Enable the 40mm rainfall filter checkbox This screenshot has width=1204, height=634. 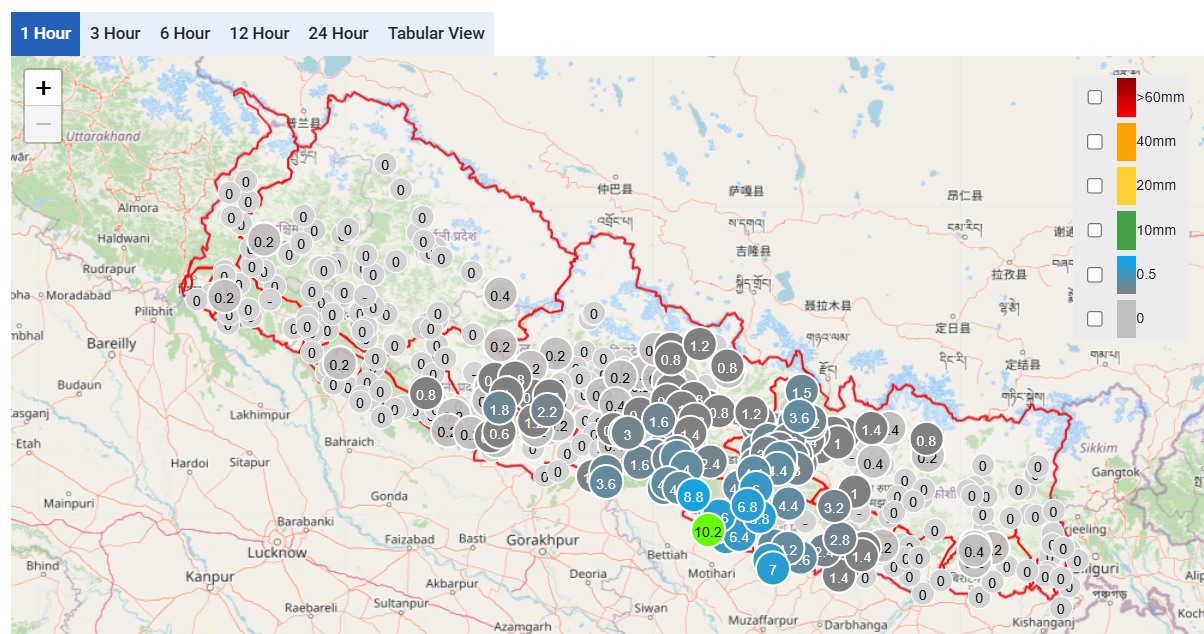point(1095,141)
